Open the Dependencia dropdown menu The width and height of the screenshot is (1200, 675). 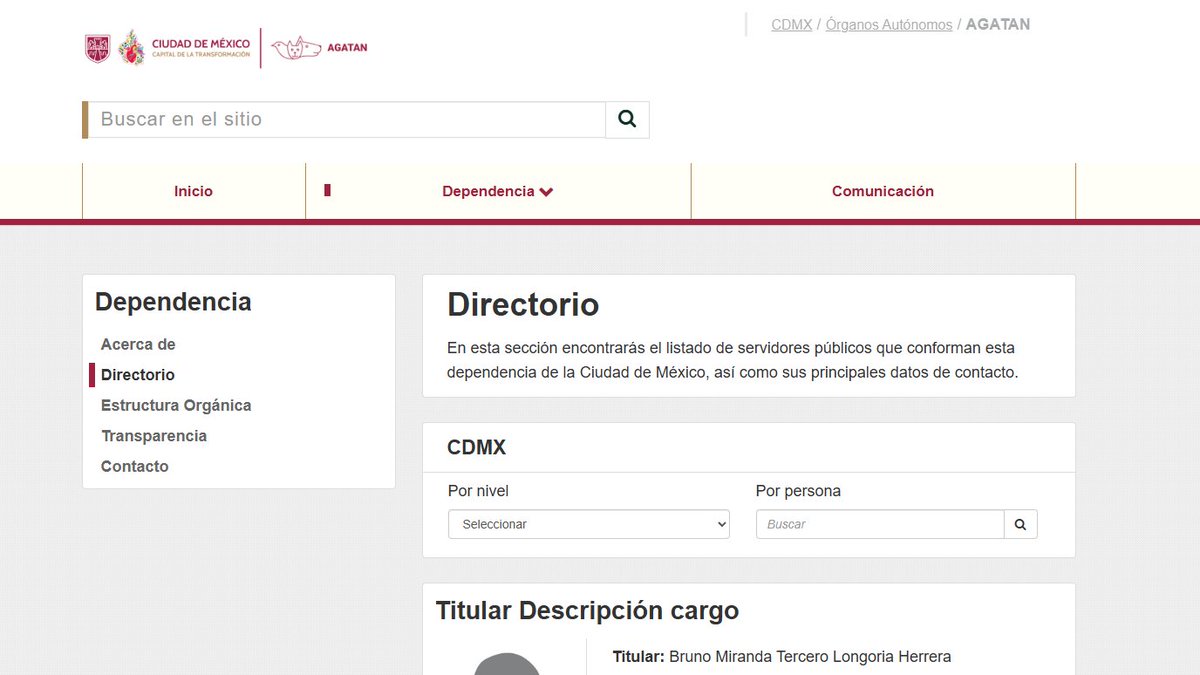click(x=489, y=191)
